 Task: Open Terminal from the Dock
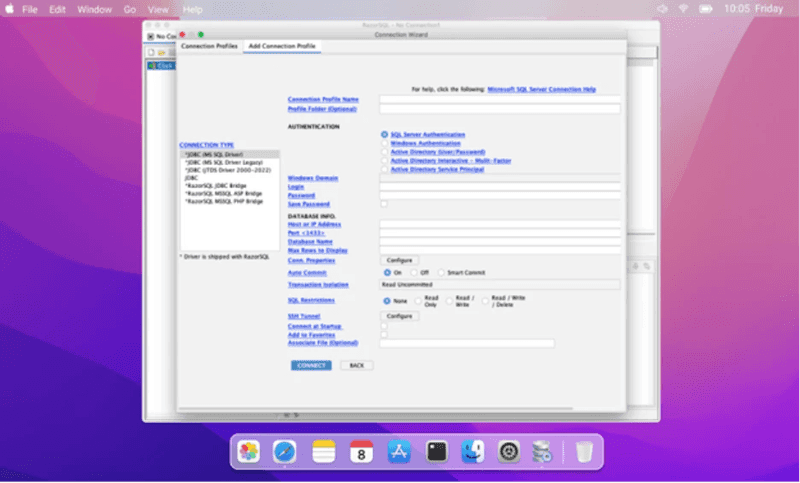436,452
